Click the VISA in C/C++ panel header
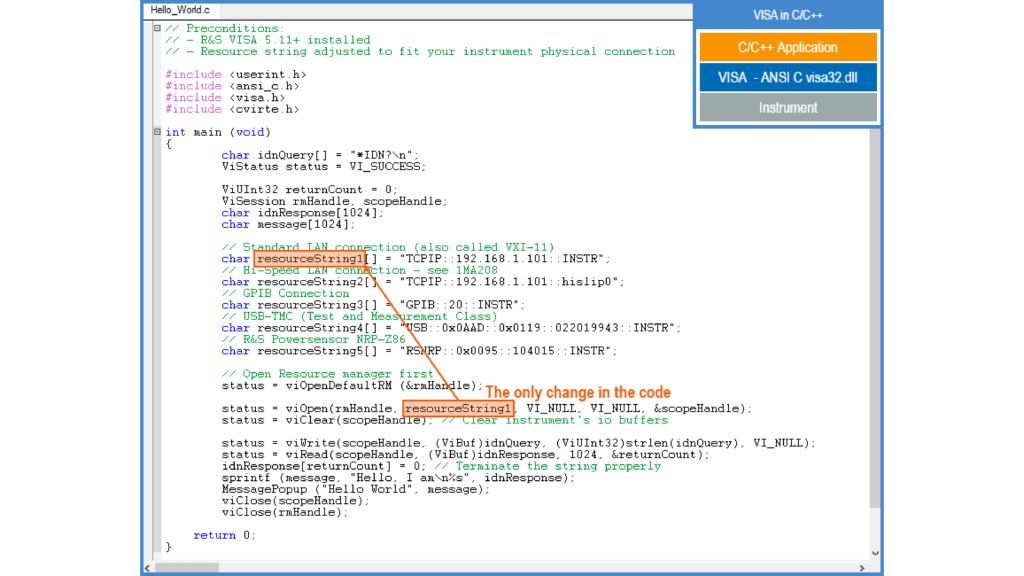Viewport: 1024px width, 576px height. click(x=788, y=14)
